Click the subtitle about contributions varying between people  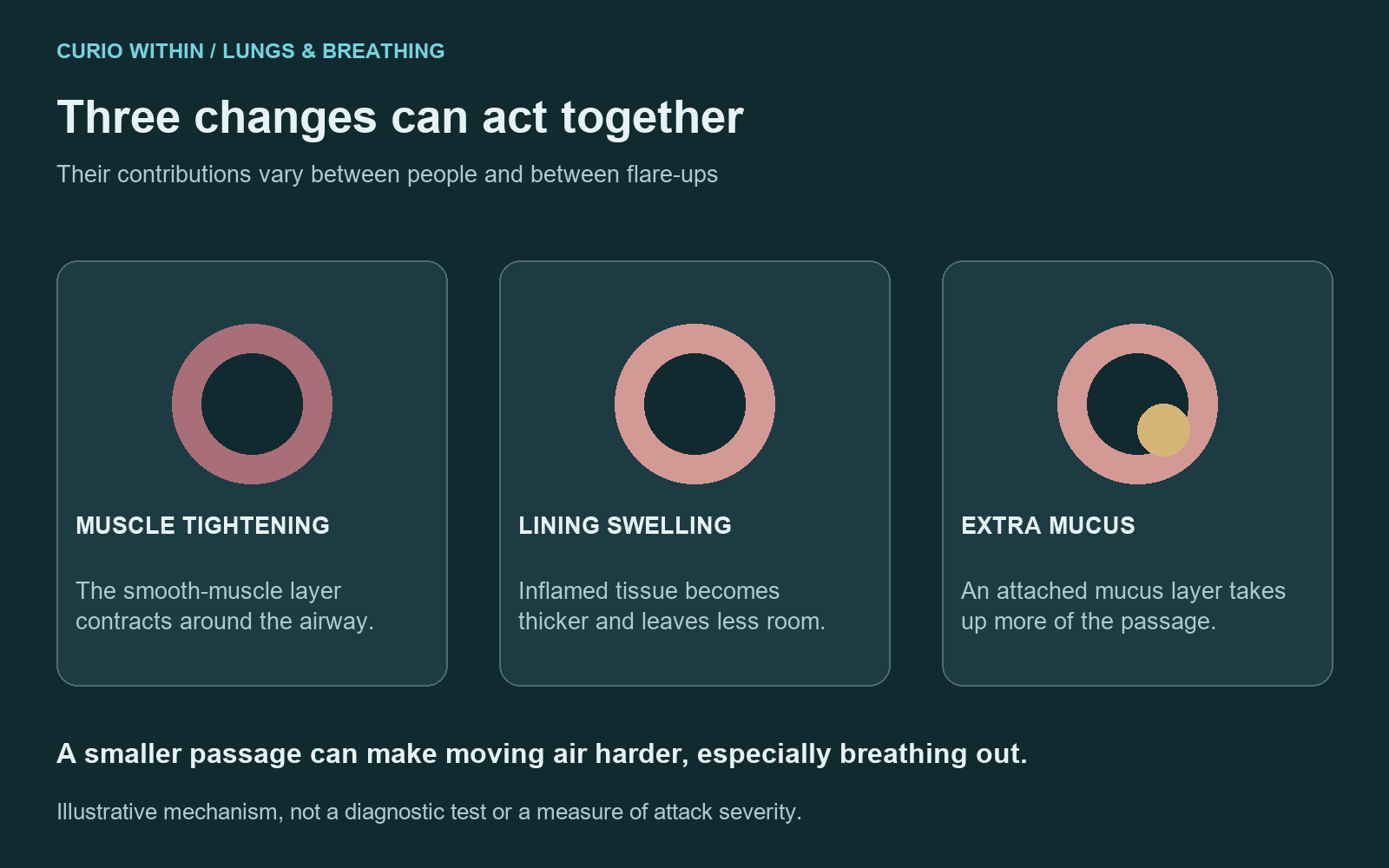click(x=387, y=174)
